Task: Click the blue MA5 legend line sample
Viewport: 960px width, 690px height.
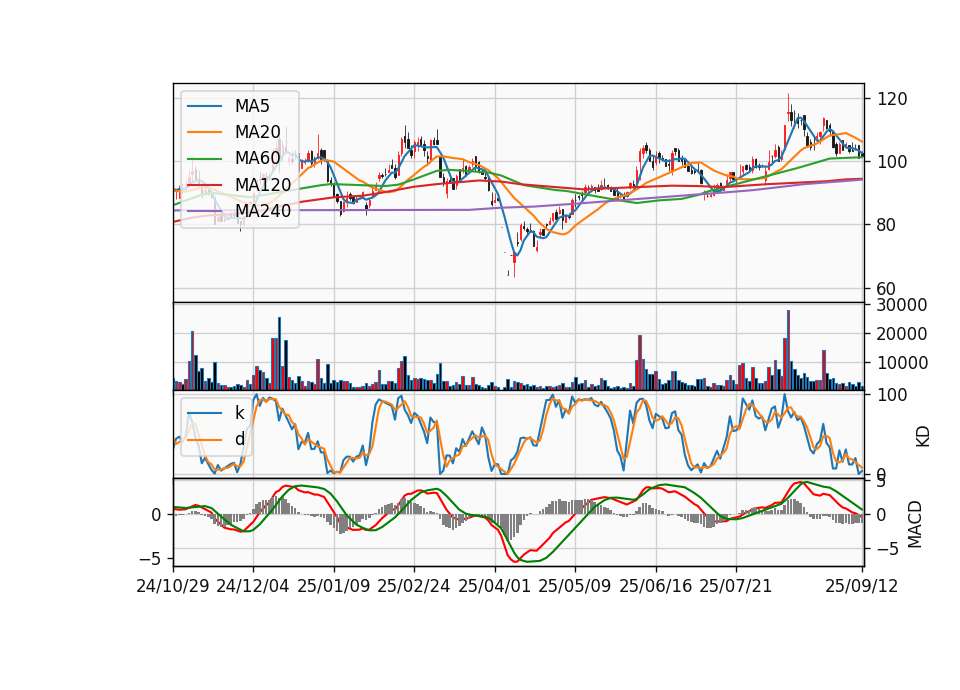Action: point(204,107)
